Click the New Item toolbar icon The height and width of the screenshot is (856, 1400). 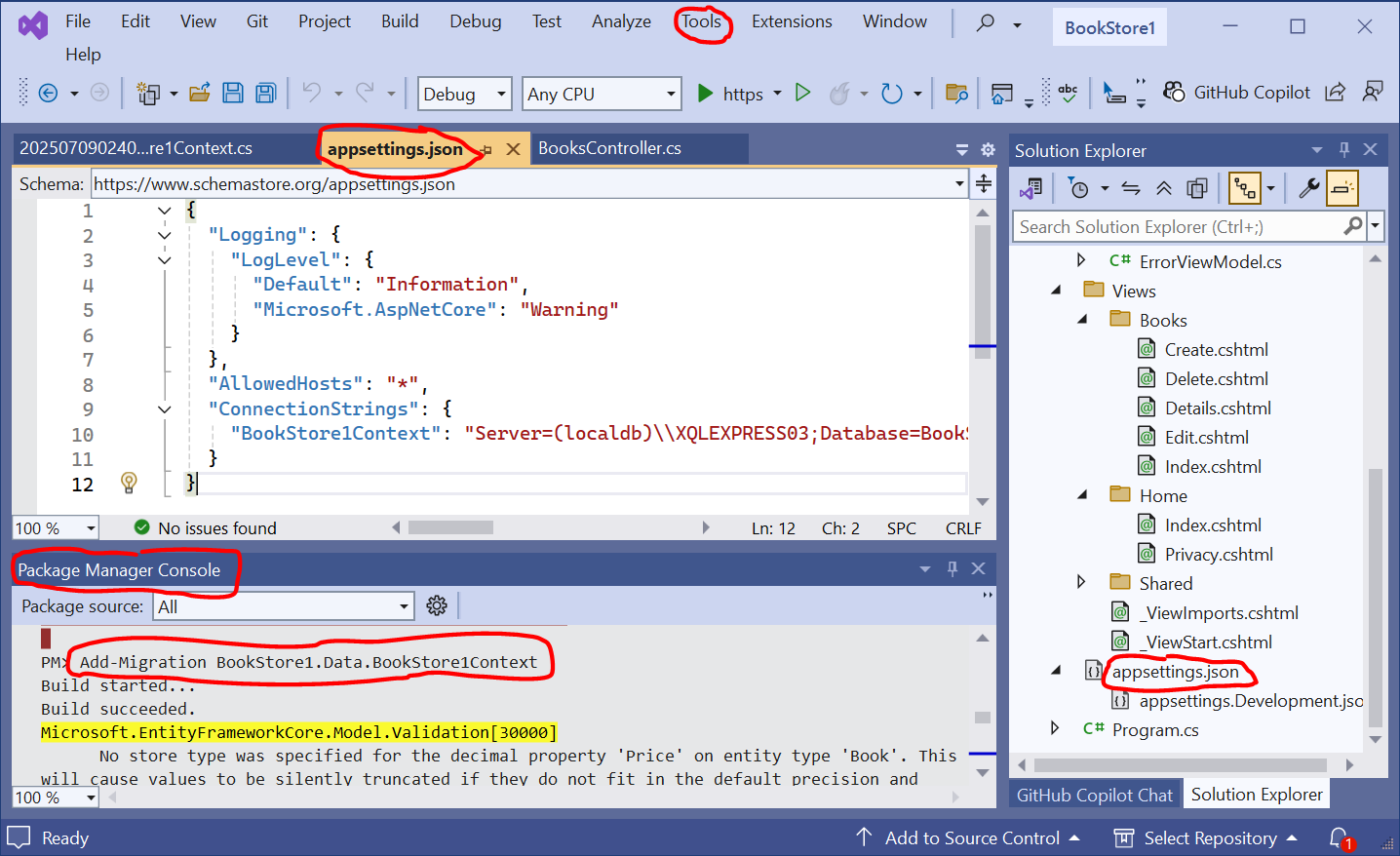click(x=148, y=94)
